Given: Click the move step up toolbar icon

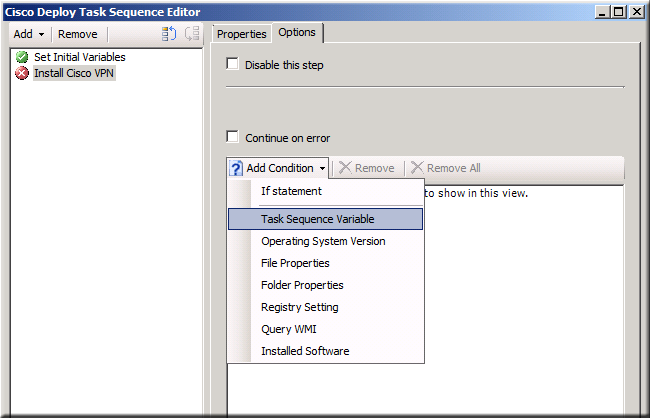Looking at the screenshot, I should point(169,34).
